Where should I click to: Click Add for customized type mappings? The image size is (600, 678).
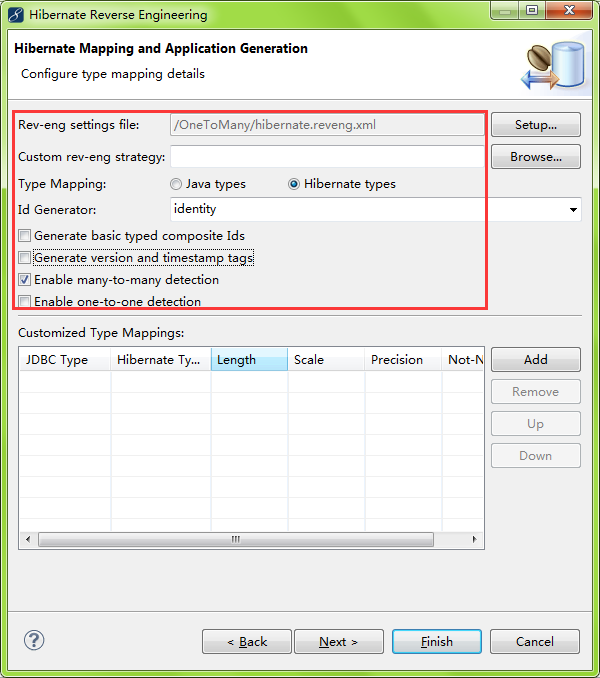536,359
